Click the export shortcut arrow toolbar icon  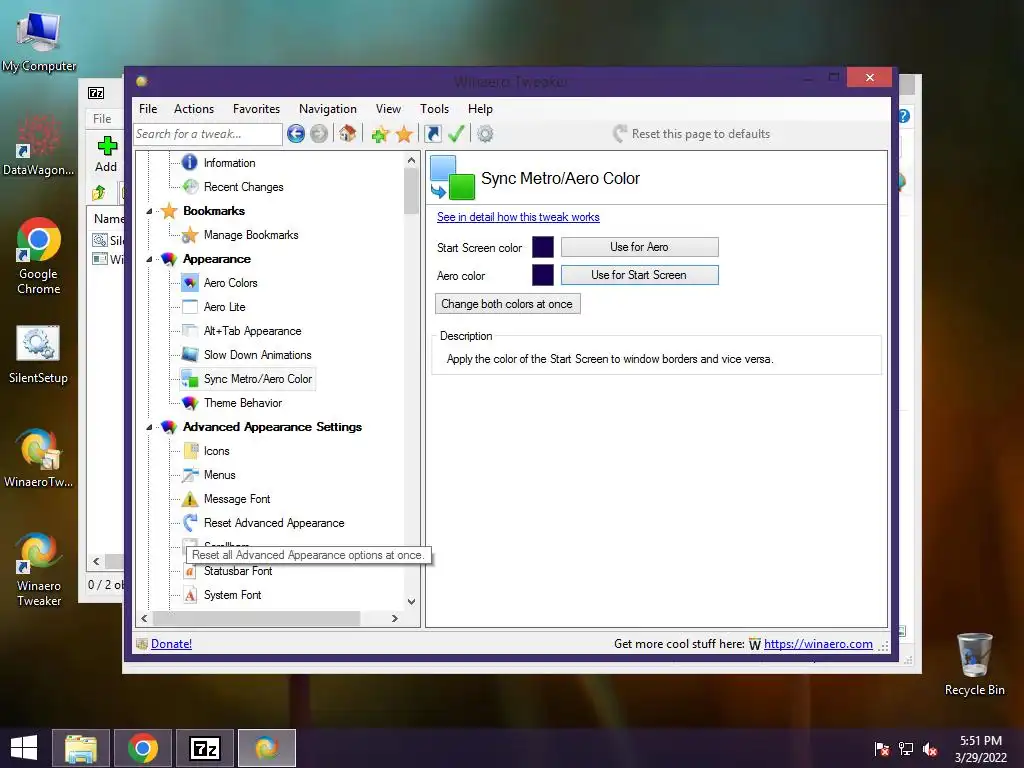point(432,134)
